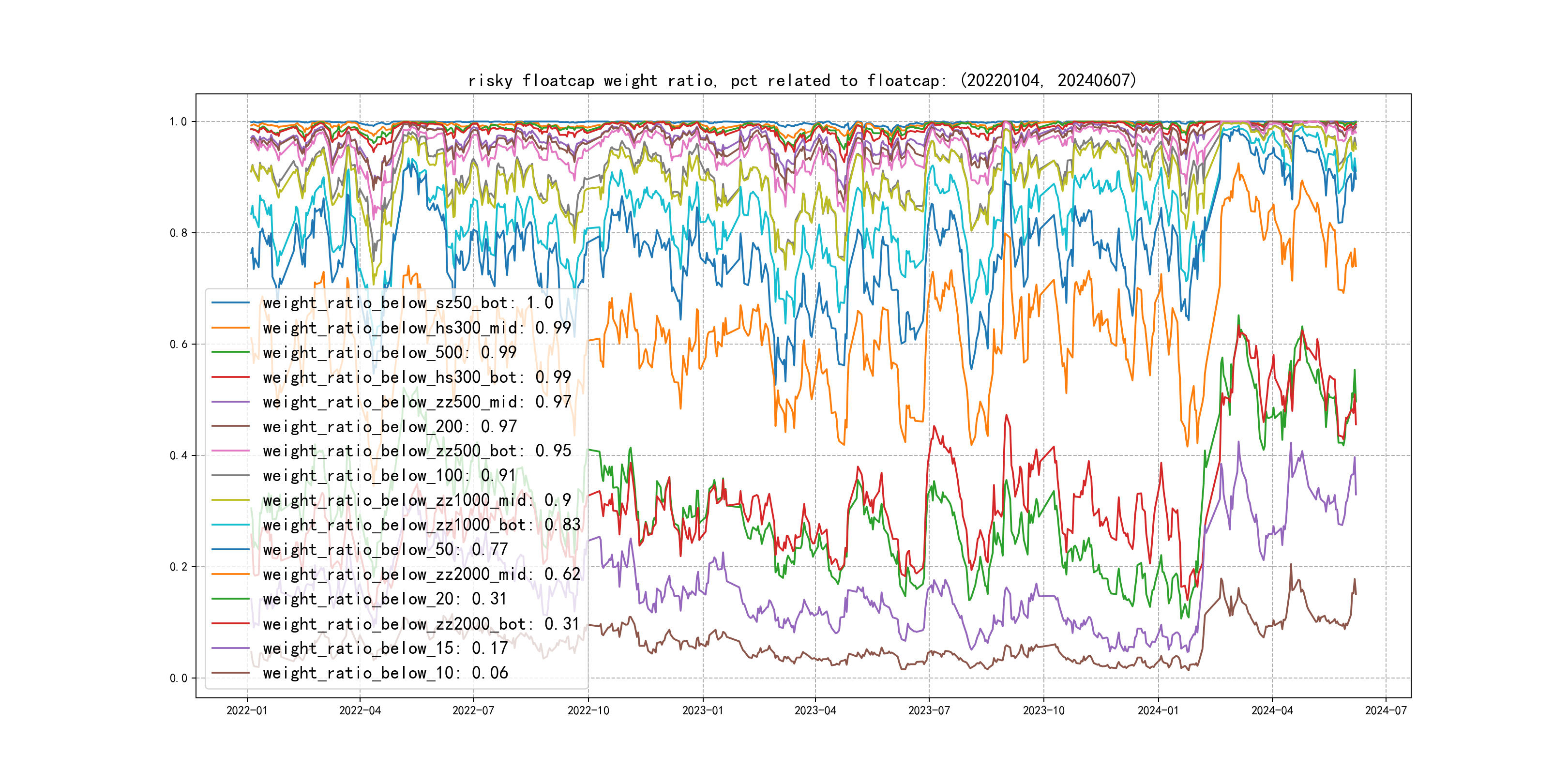Click legend label weight_ratio_below_20

click(385, 599)
